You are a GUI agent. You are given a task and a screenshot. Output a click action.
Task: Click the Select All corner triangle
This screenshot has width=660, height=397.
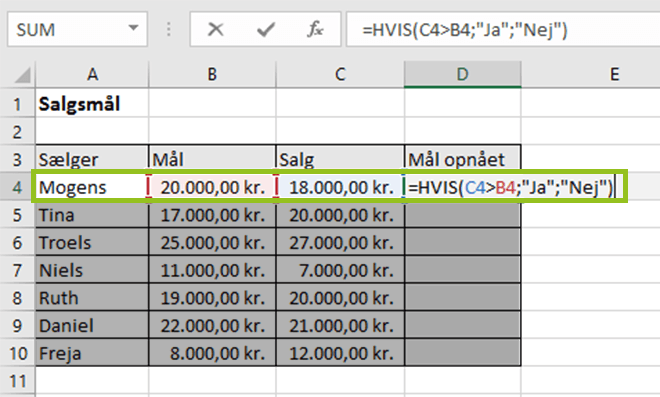click(22, 75)
